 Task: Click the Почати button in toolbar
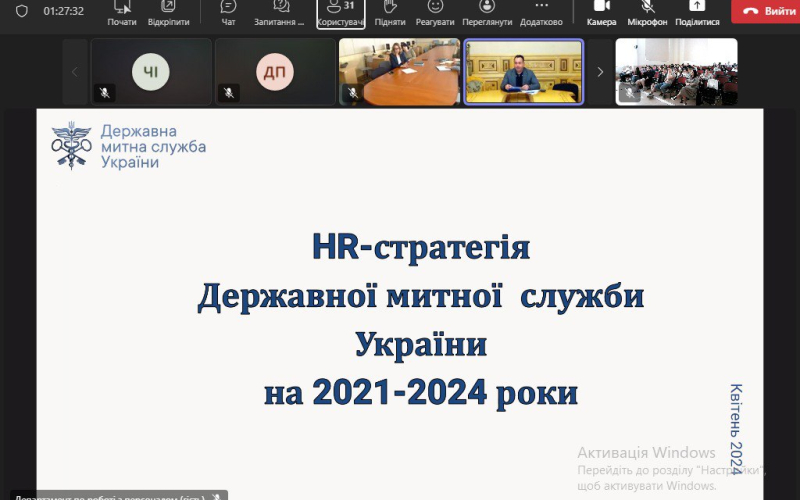click(122, 14)
